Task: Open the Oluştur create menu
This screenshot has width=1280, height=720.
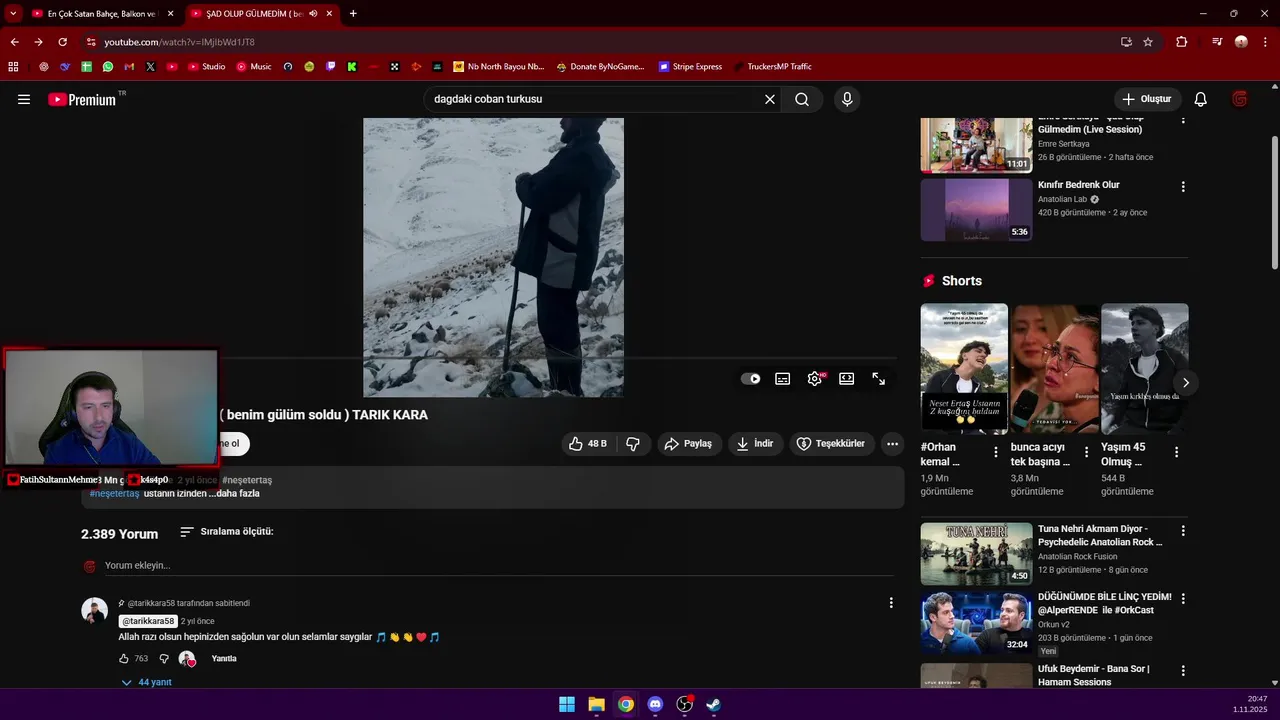Action: pos(1147,99)
